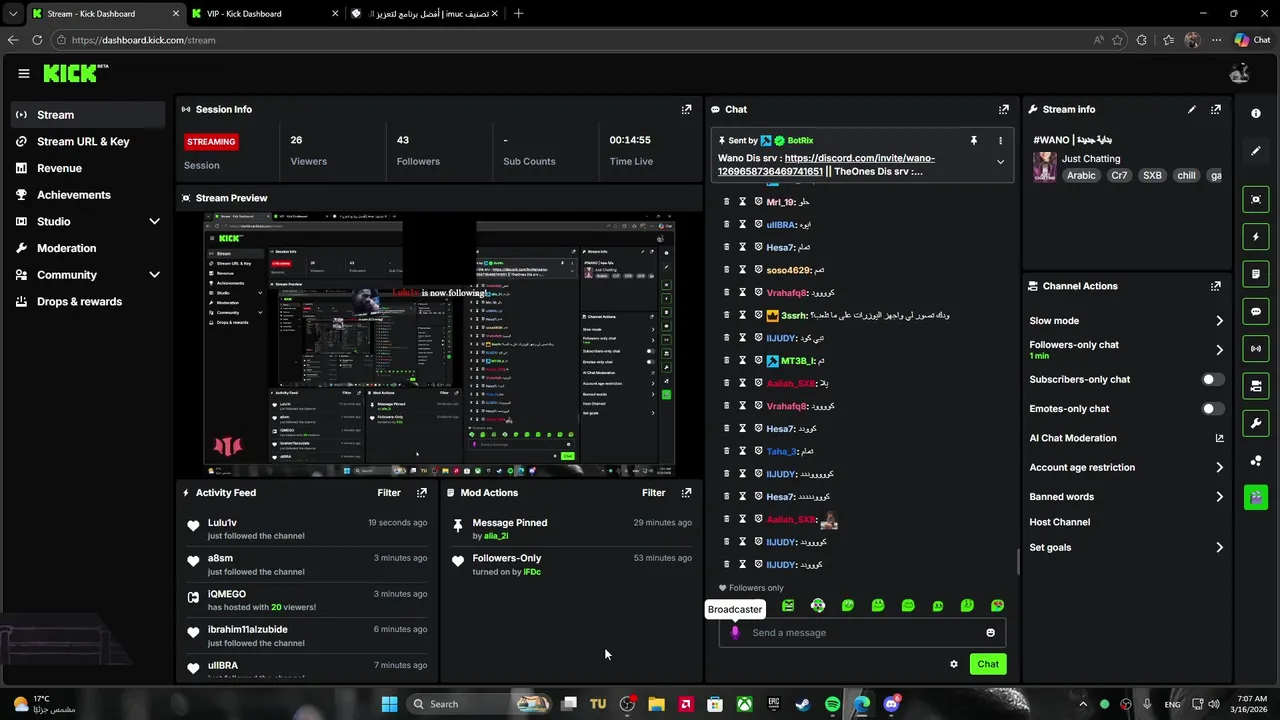Pop out the Activity Feed panel
The image size is (1280, 720).
coord(422,493)
